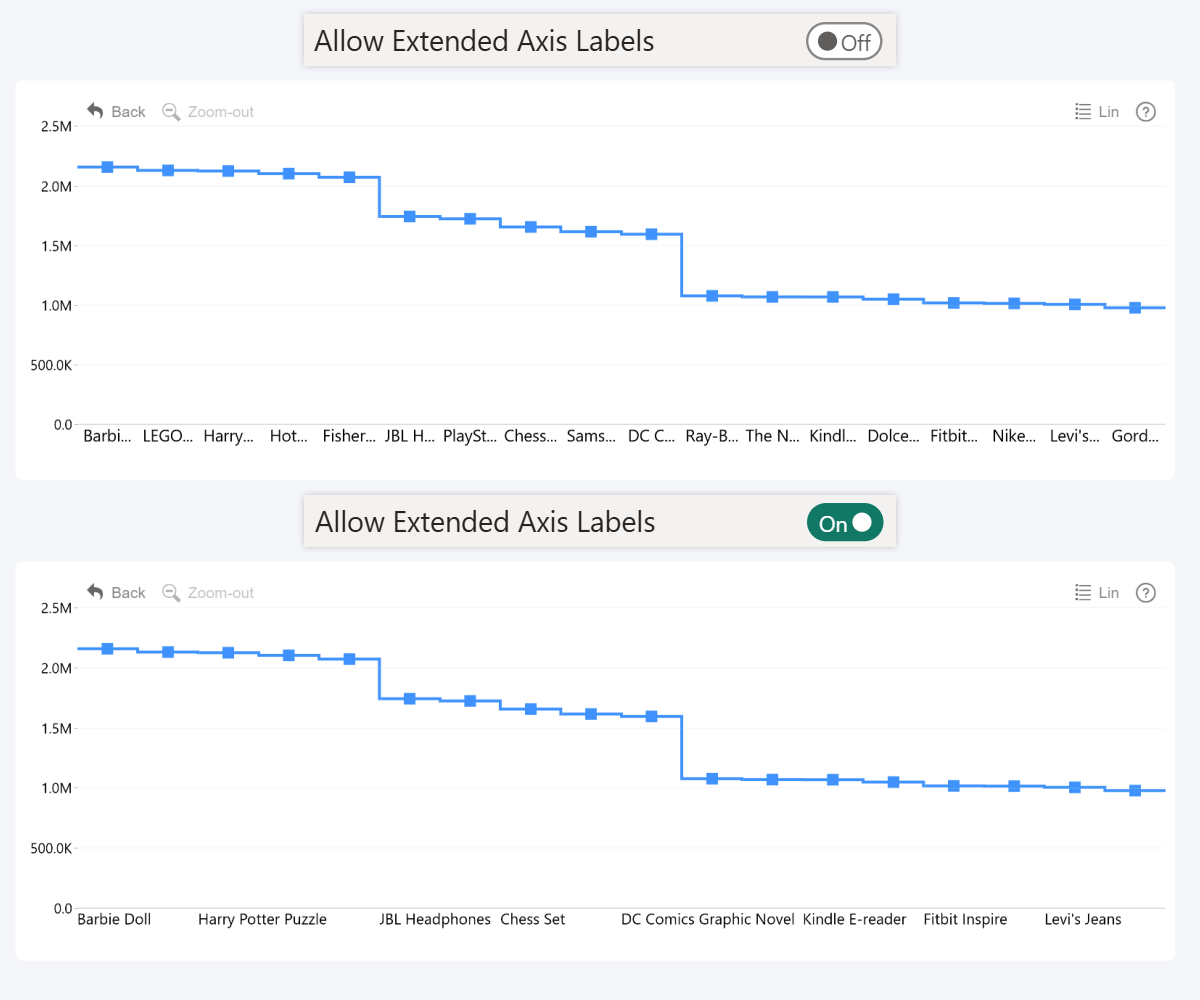Click the first data point marker on top chart
The height and width of the screenshot is (1000, 1200).
[106, 167]
